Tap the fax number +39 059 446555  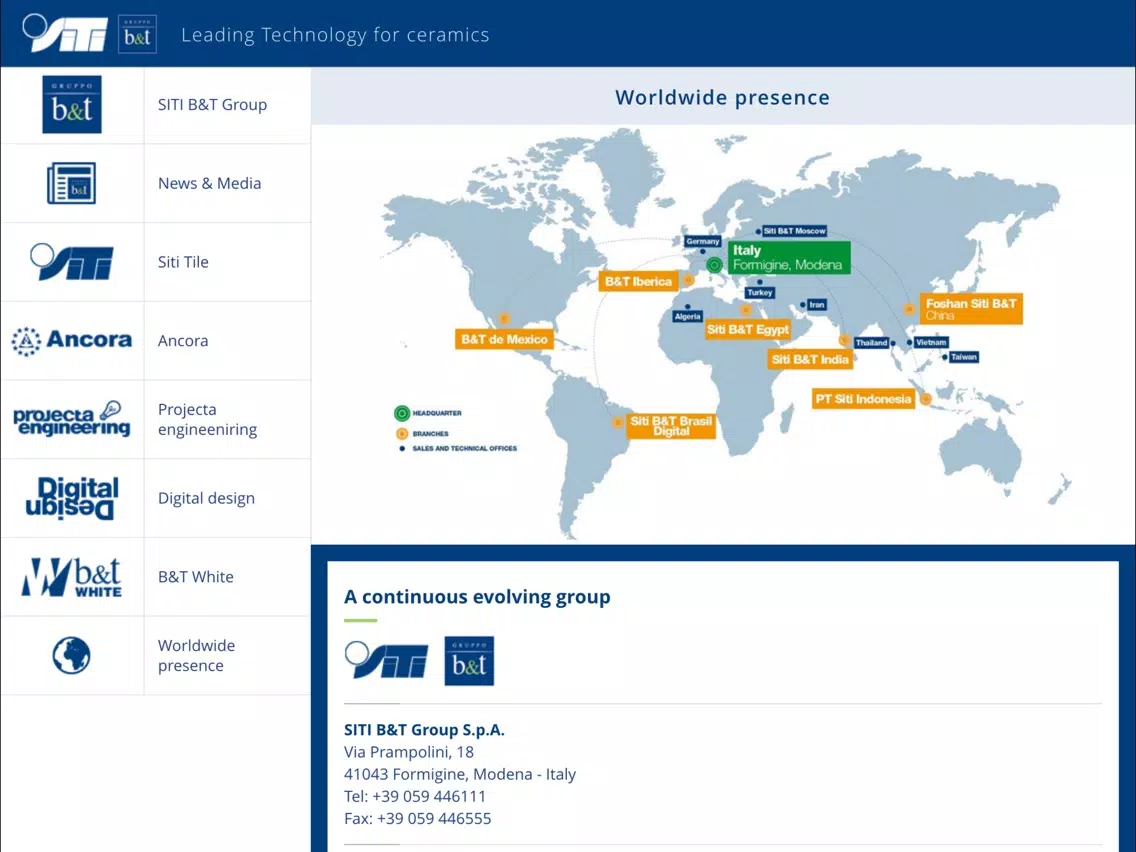434,819
